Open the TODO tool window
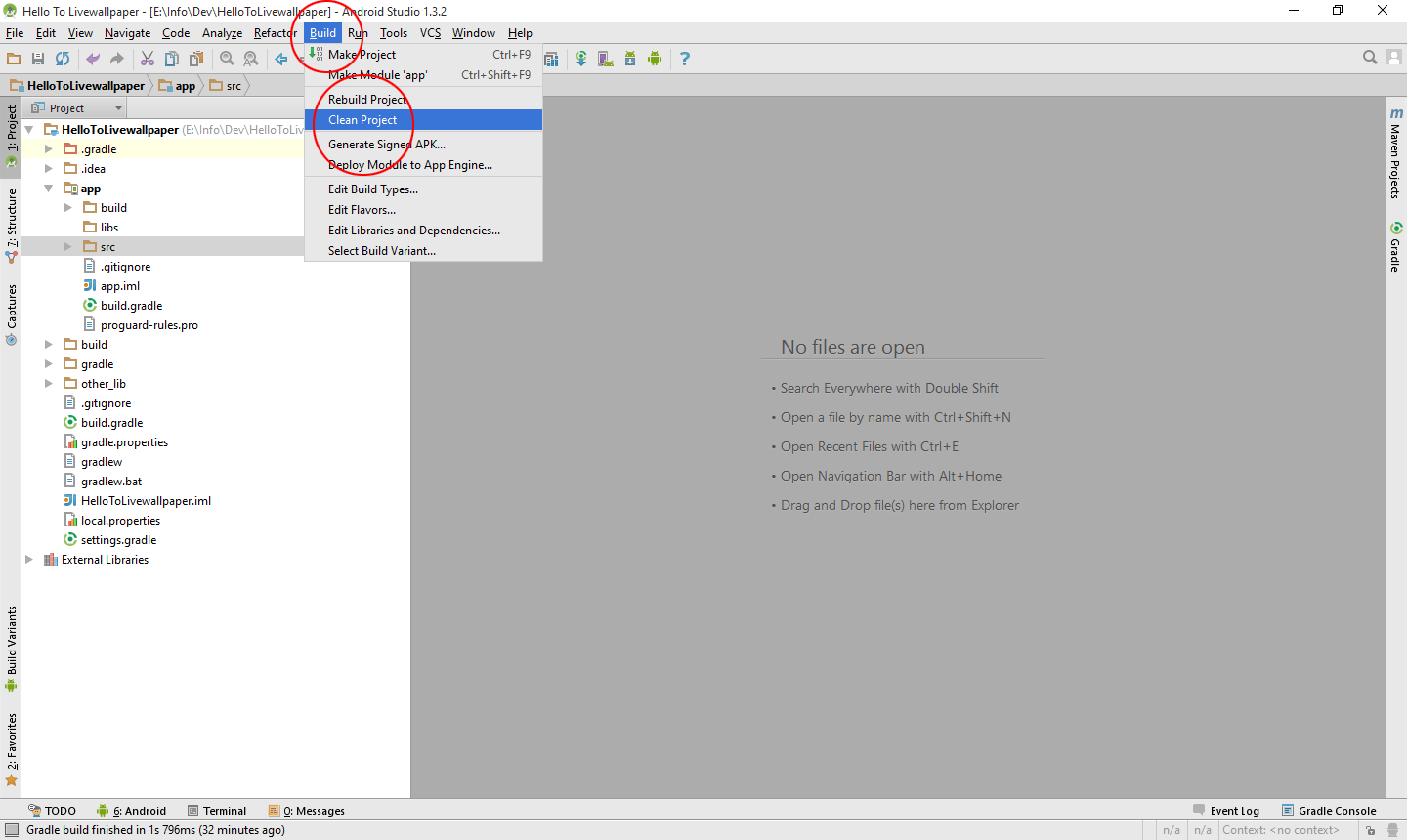The image size is (1407, 840). click(x=52, y=811)
